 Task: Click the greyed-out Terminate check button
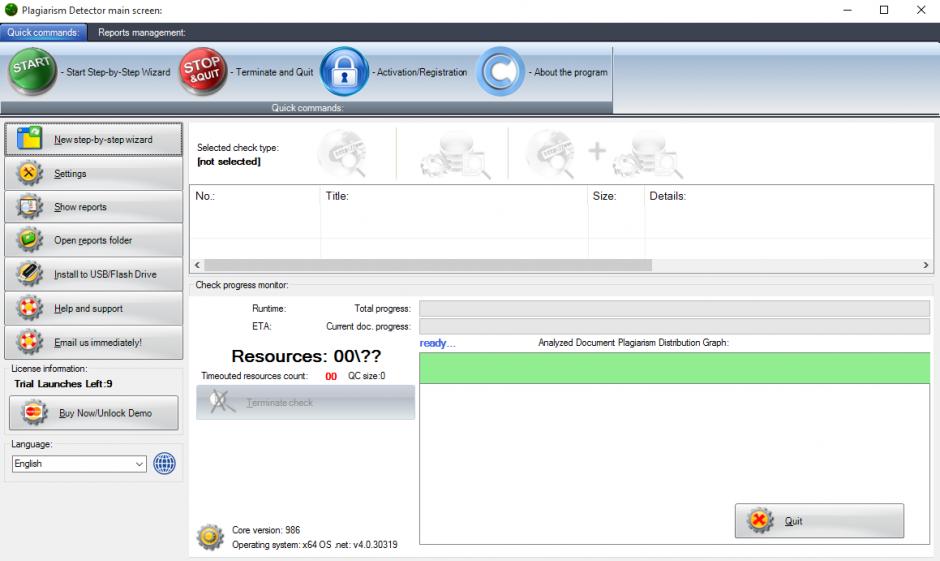point(306,402)
